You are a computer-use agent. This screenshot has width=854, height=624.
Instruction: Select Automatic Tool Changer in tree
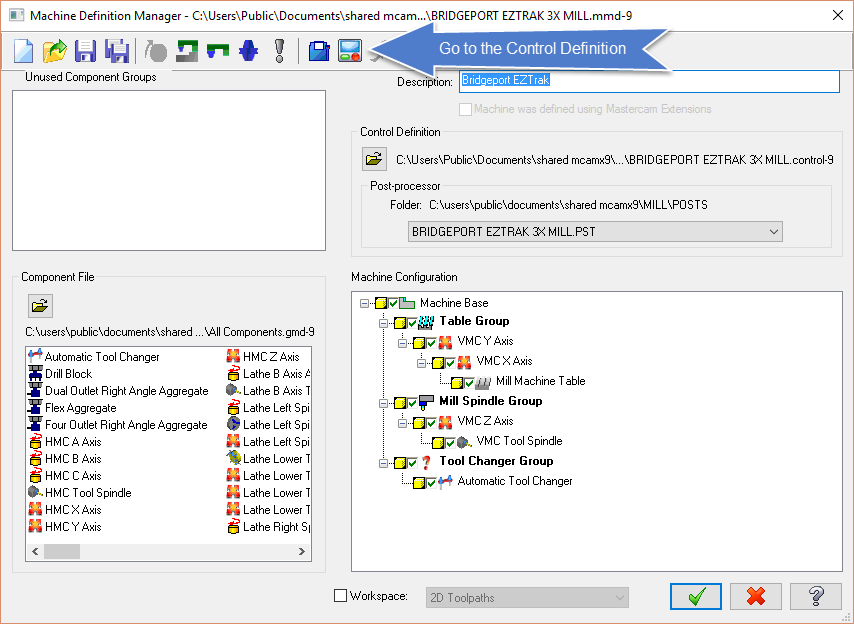[x=514, y=481]
